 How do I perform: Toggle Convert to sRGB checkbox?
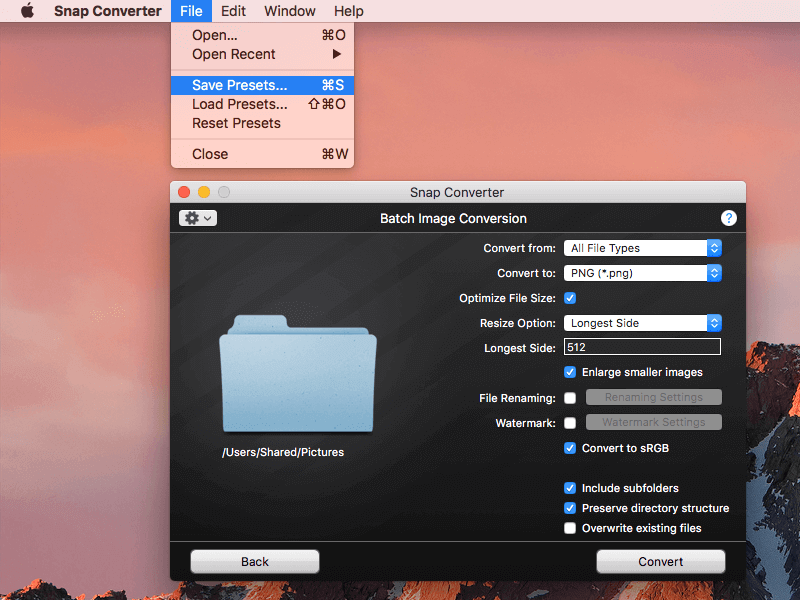(570, 448)
